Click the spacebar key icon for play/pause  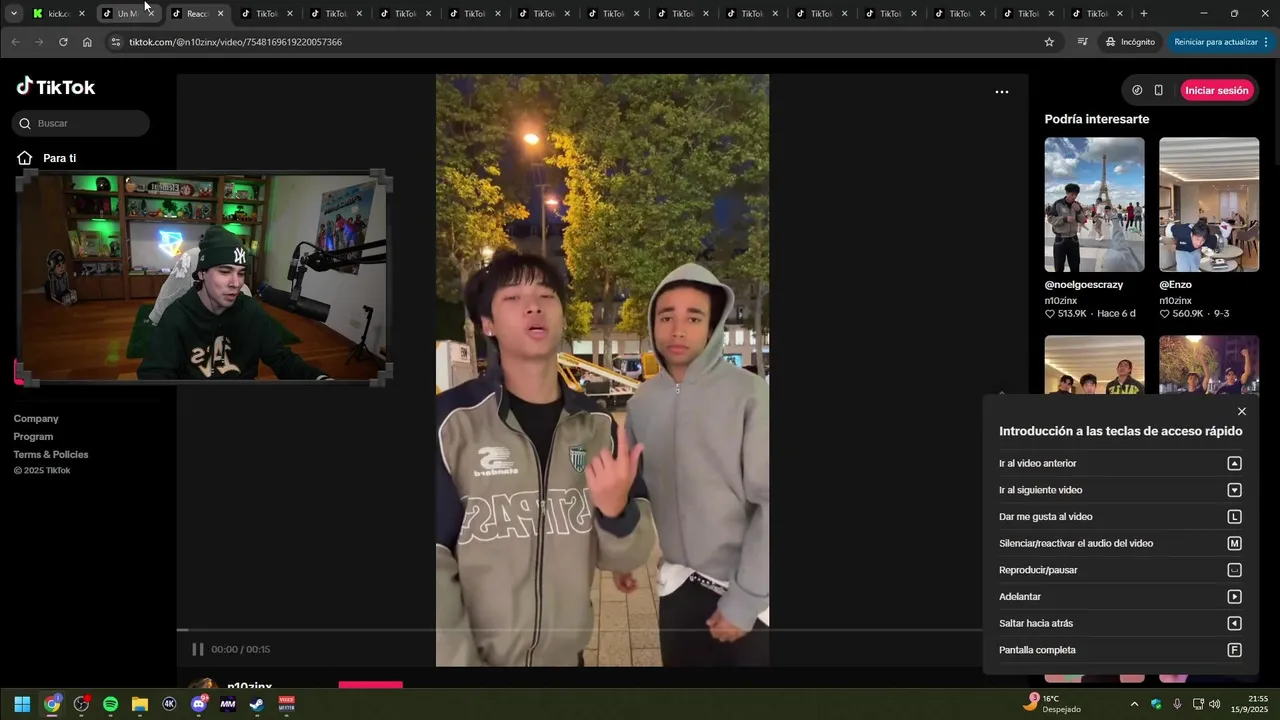click(1234, 570)
